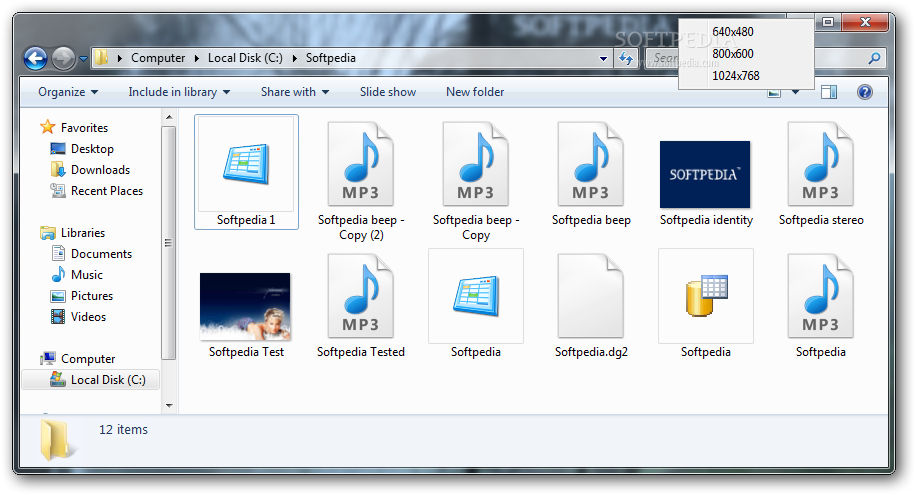Expand the arrow before Computer breadcrumb
This screenshot has width=916, height=495.
(x=120, y=58)
